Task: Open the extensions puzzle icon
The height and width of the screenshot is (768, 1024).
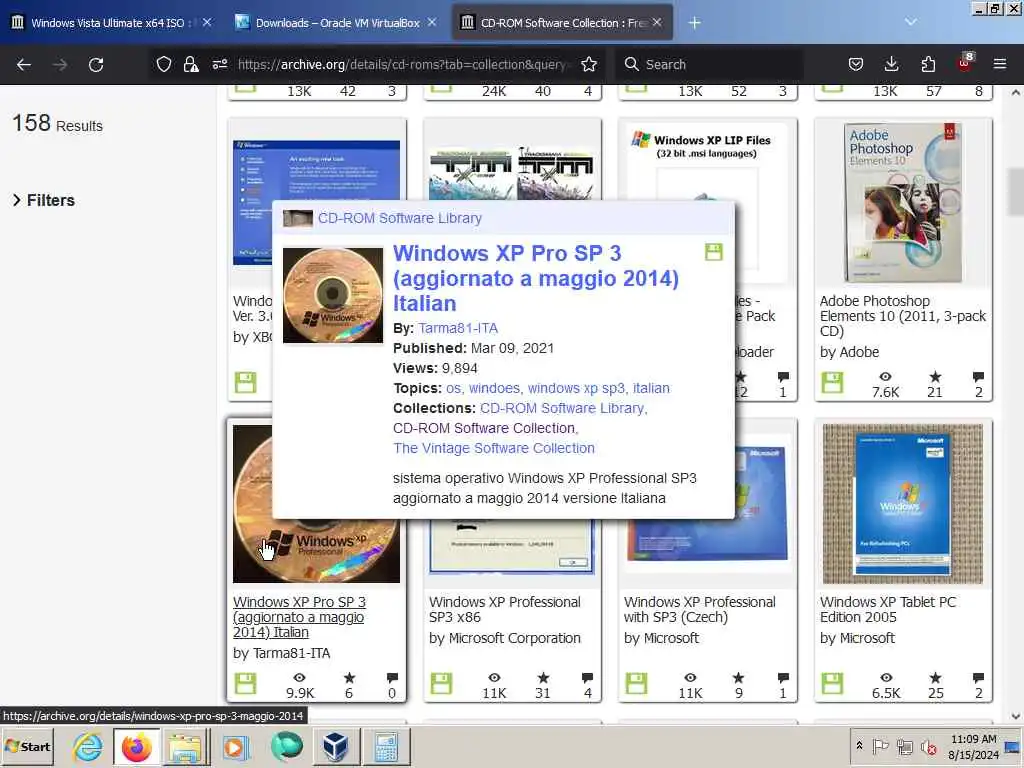Action: pyautogui.click(x=928, y=64)
